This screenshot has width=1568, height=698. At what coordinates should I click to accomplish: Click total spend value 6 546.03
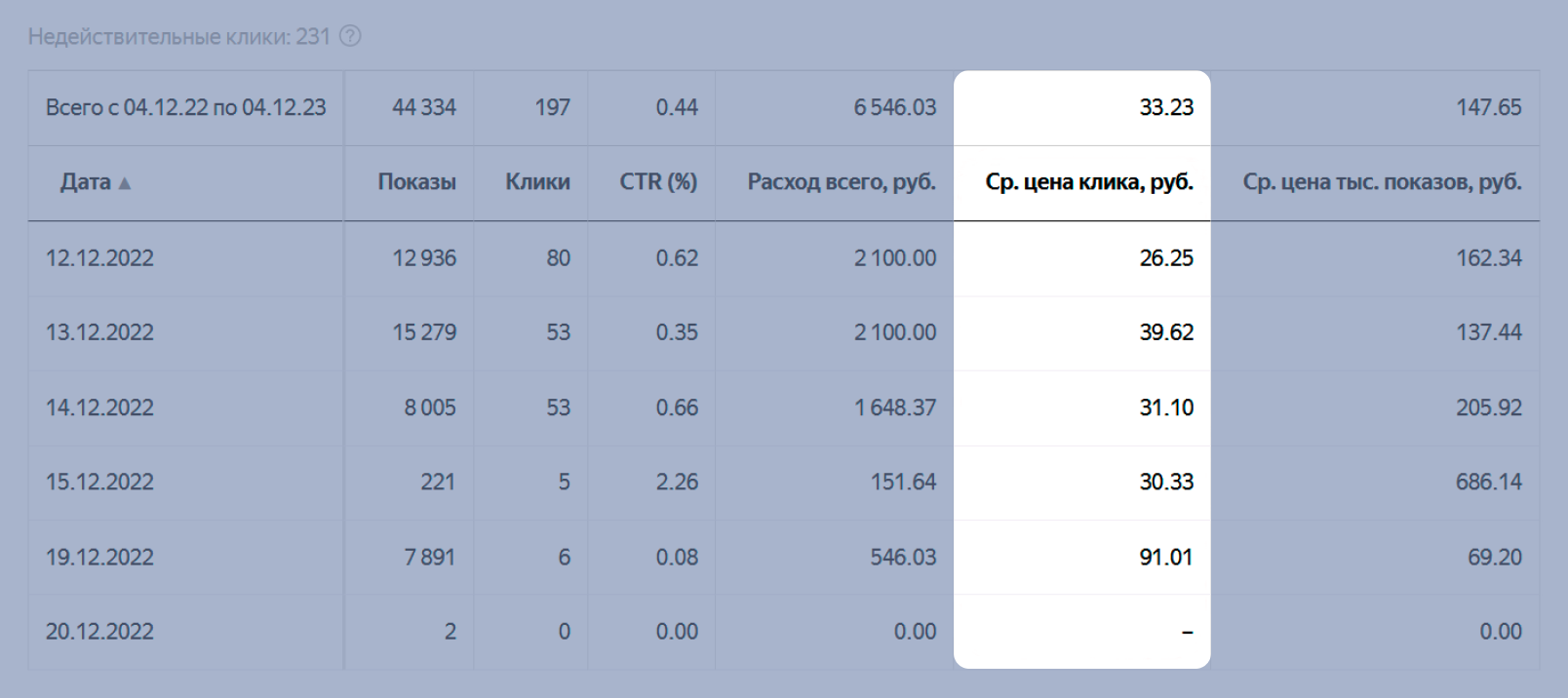(894, 107)
